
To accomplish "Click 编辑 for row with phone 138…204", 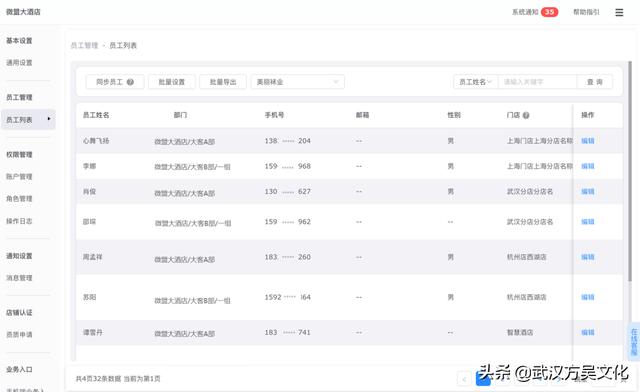I will 588,141.
